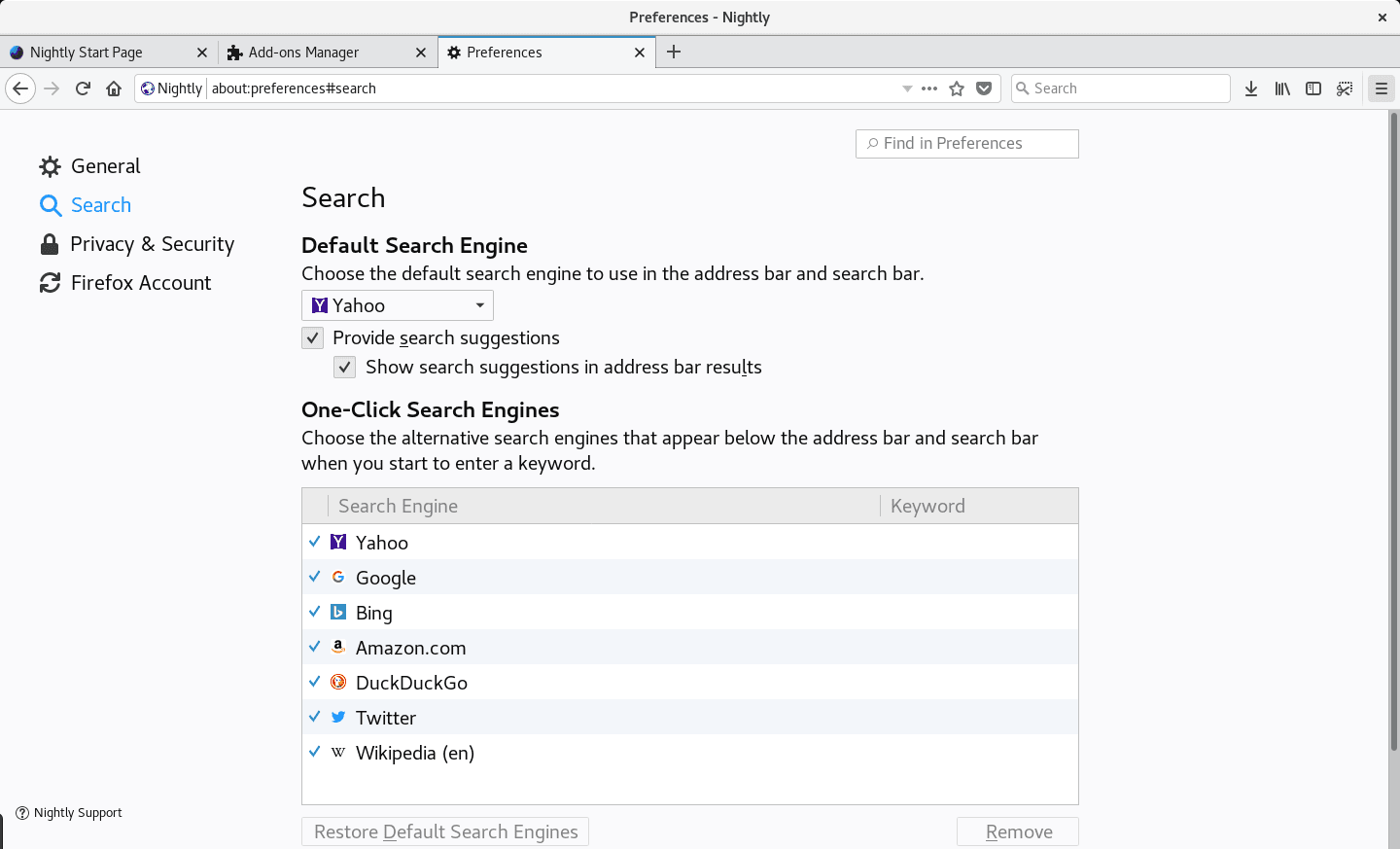Open the Nightly Support link

coord(77,813)
